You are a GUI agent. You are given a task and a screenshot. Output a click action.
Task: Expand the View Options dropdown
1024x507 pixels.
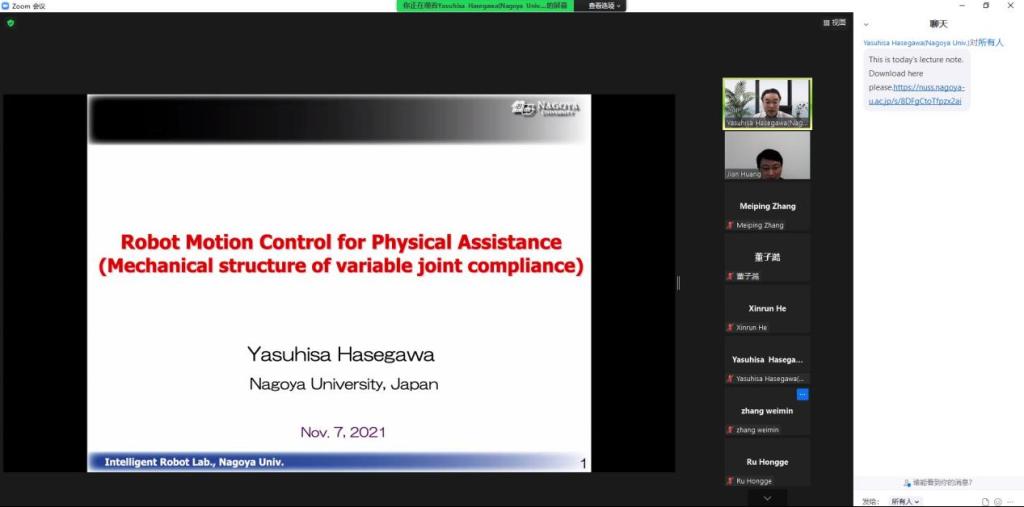pos(604,6)
